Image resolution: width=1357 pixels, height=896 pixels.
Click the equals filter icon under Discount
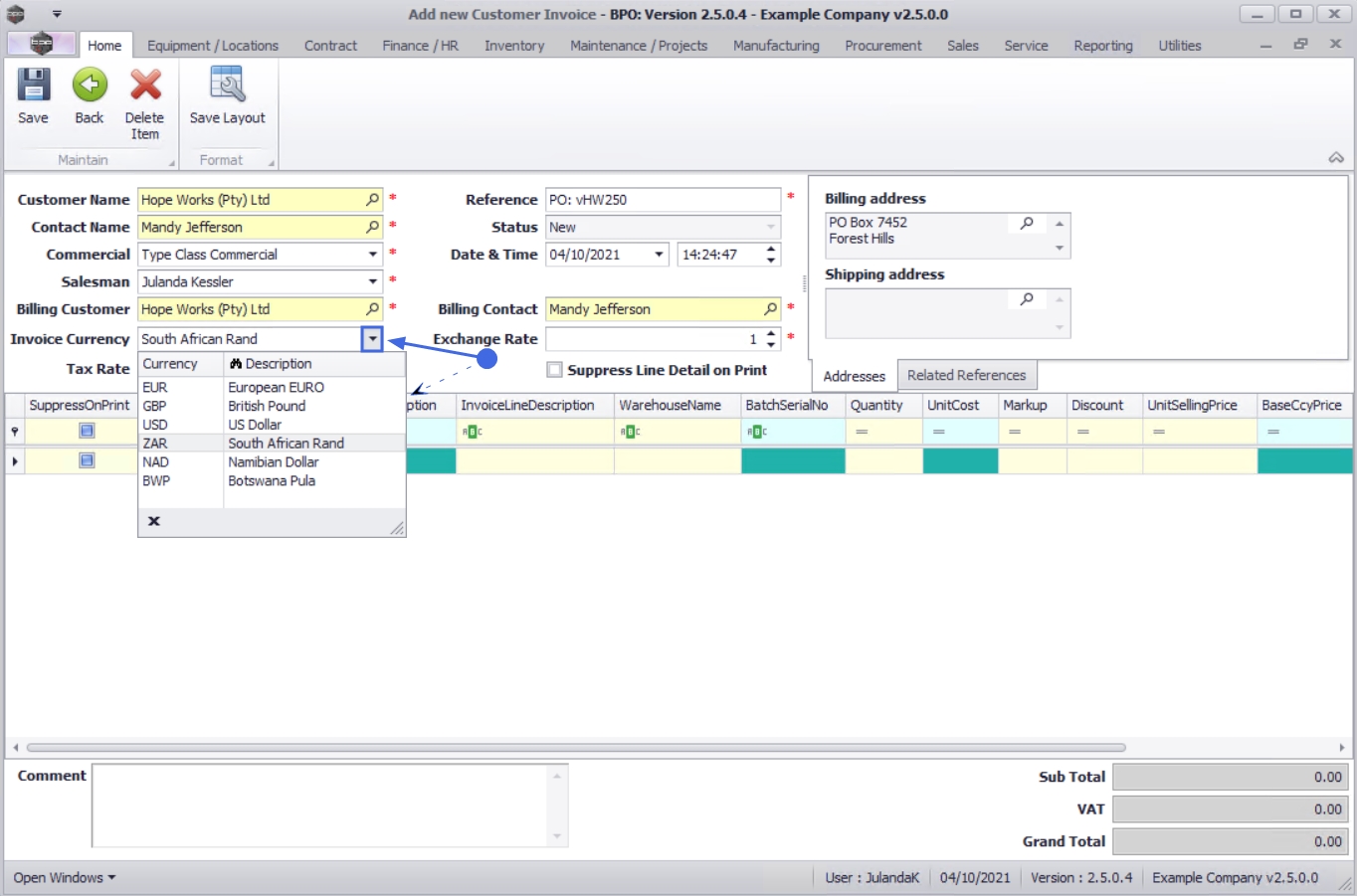tap(1082, 432)
